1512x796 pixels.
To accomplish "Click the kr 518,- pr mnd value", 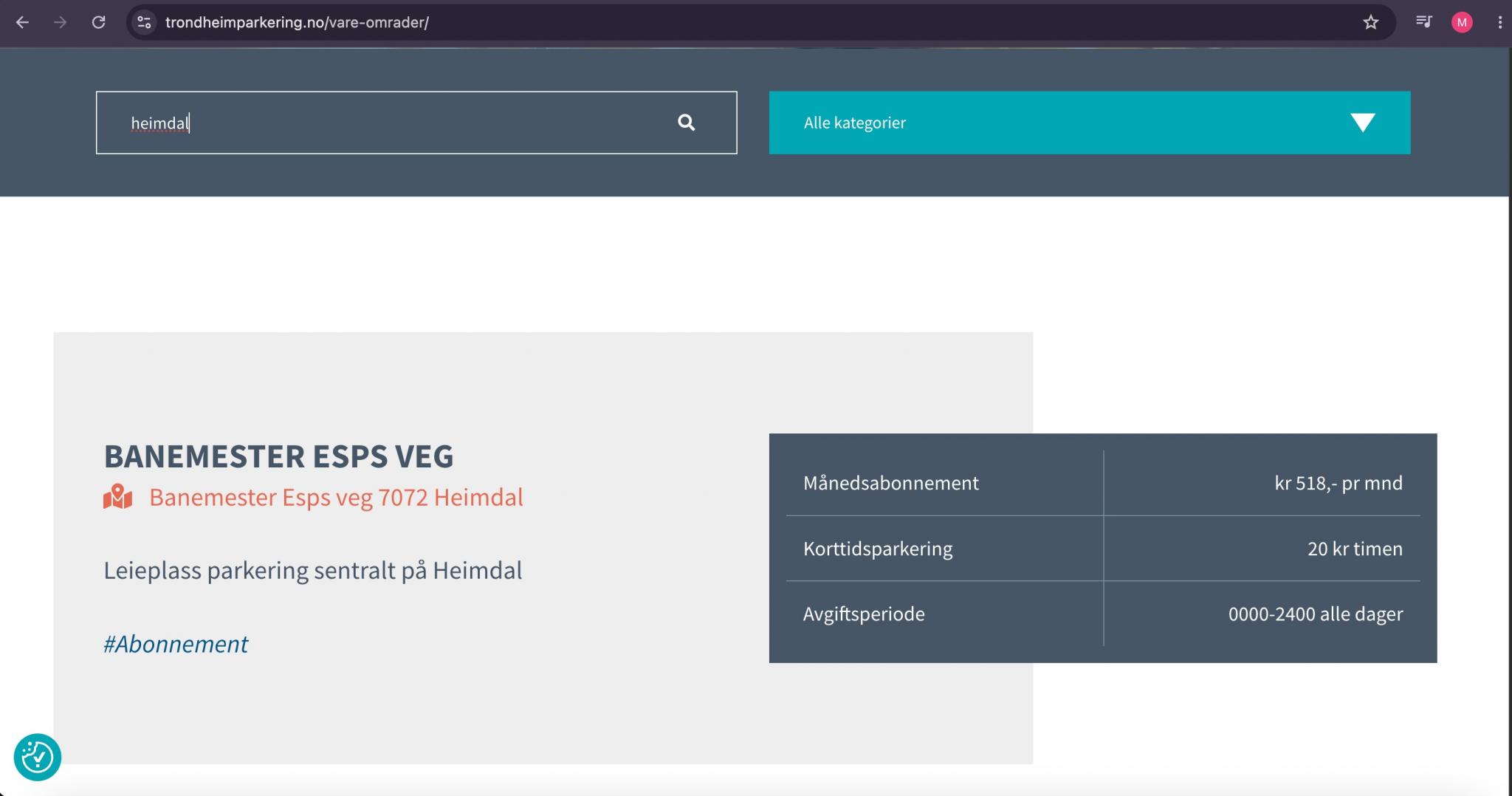I will tap(1339, 483).
